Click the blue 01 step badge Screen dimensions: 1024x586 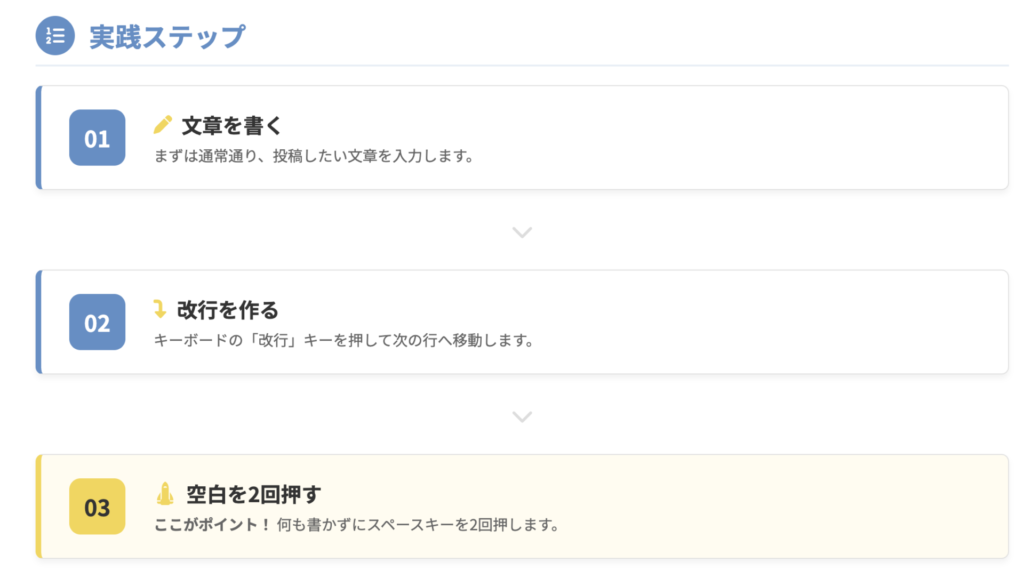click(97, 138)
